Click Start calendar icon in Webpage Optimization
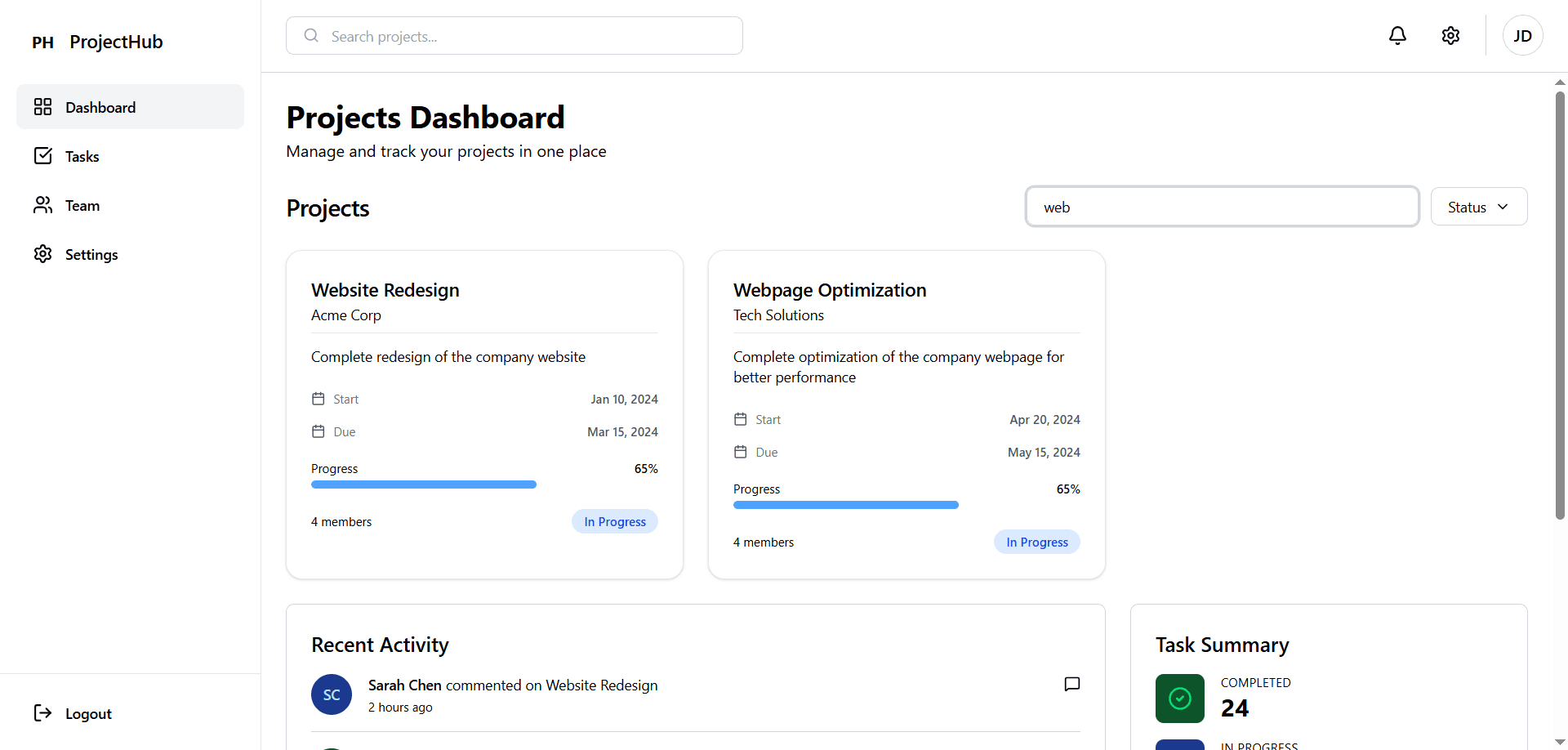Image resolution: width=1568 pixels, height=750 pixels. pos(741,419)
